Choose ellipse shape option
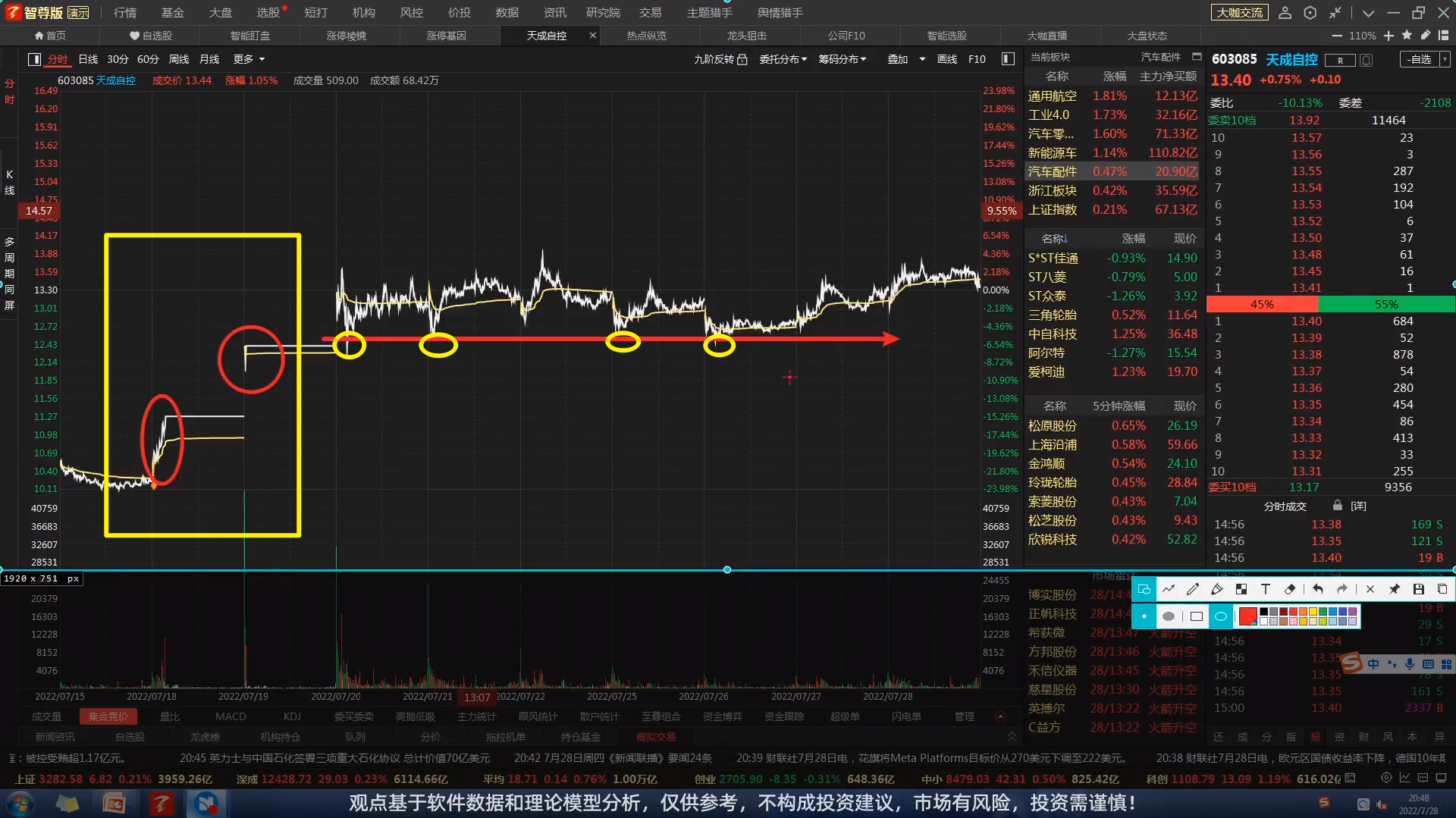The width and height of the screenshot is (1456, 818). click(x=1221, y=616)
